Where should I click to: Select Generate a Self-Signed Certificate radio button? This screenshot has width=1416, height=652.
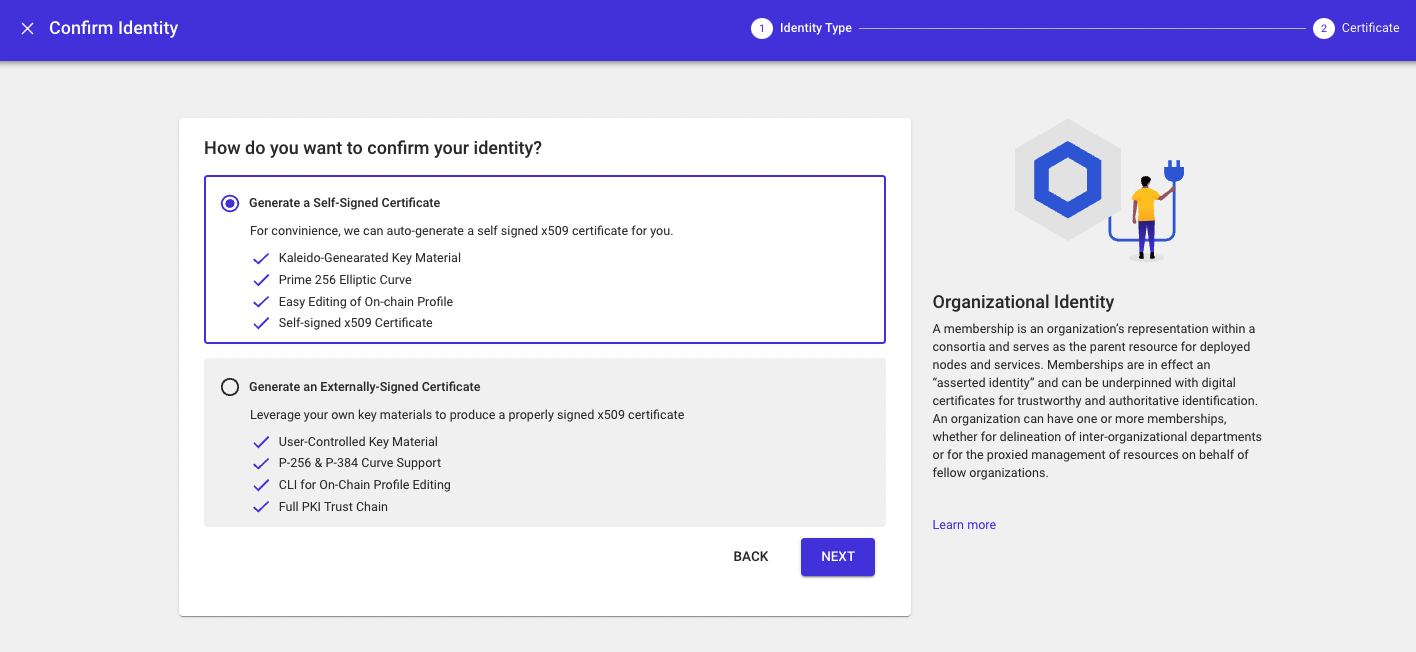point(230,203)
